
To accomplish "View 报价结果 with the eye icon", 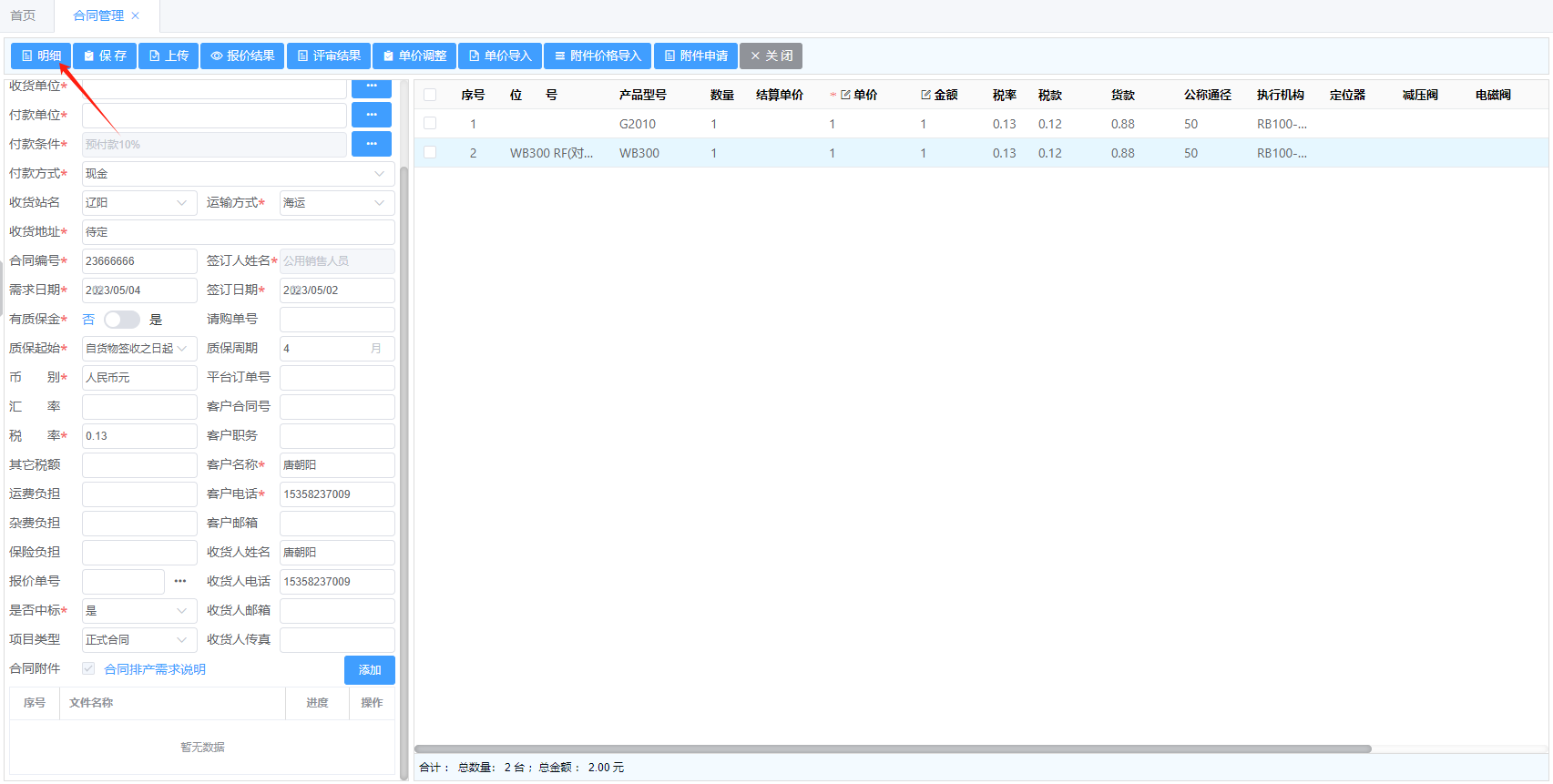I will [x=242, y=56].
